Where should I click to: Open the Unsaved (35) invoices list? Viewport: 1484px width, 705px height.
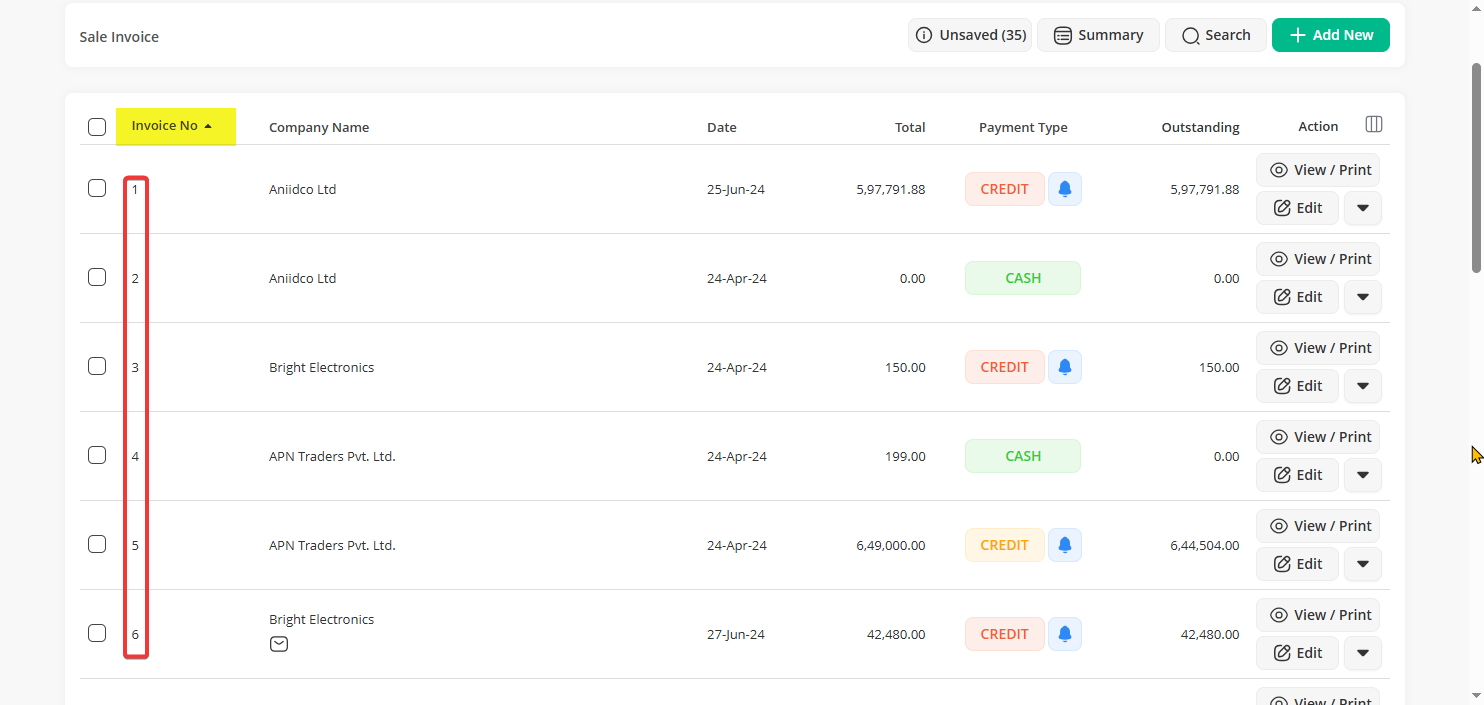point(970,35)
